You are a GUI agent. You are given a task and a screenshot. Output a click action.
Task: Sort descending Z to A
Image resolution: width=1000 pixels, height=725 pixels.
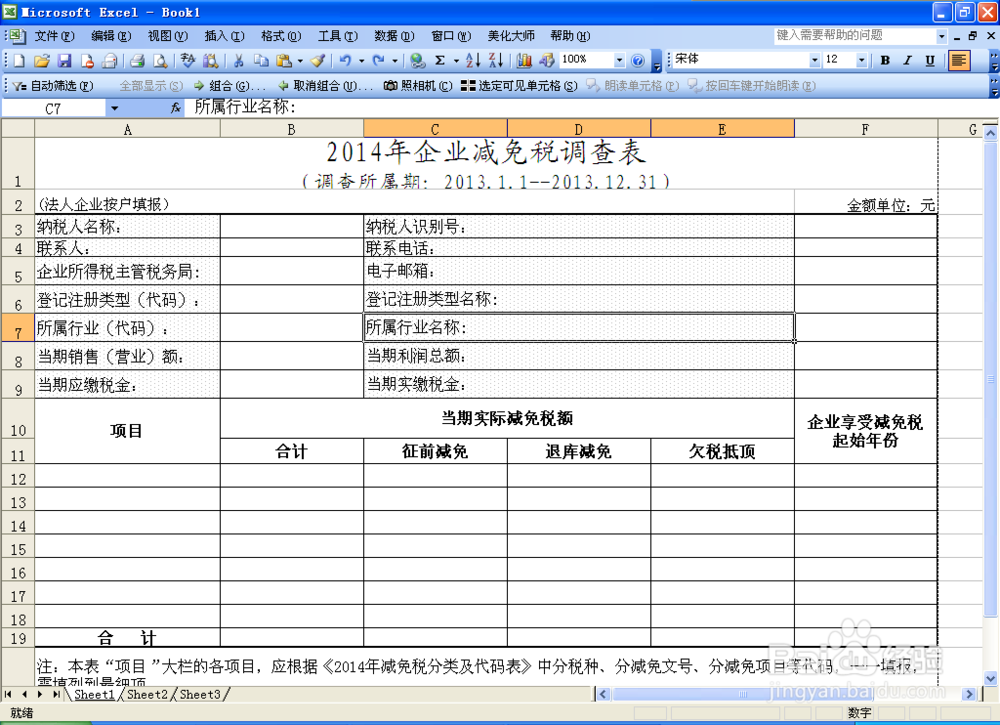pyautogui.click(x=496, y=61)
